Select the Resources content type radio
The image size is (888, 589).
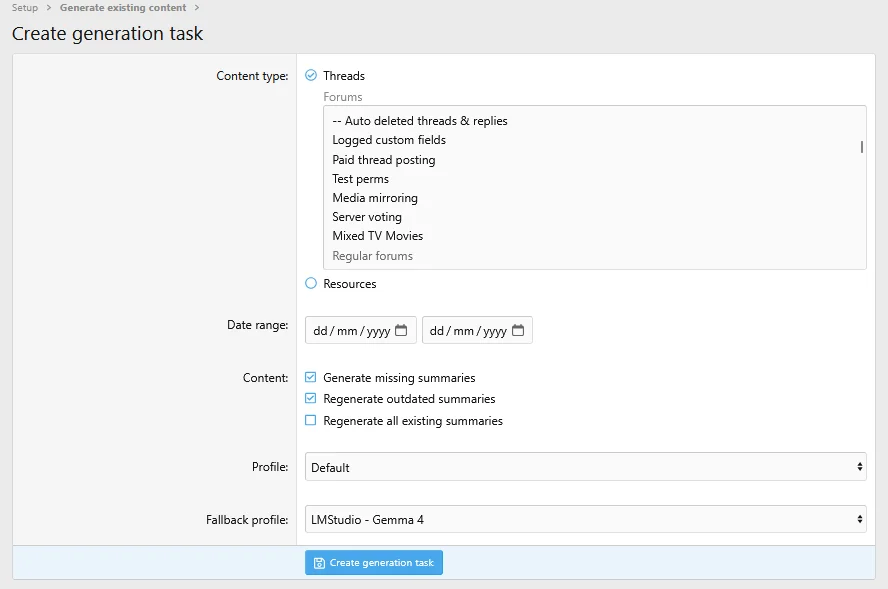[x=311, y=283]
